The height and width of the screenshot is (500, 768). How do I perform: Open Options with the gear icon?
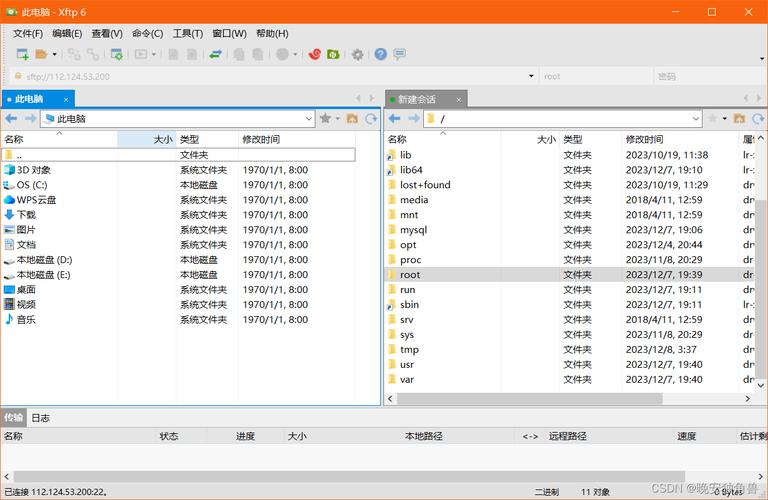coord(357,54)
